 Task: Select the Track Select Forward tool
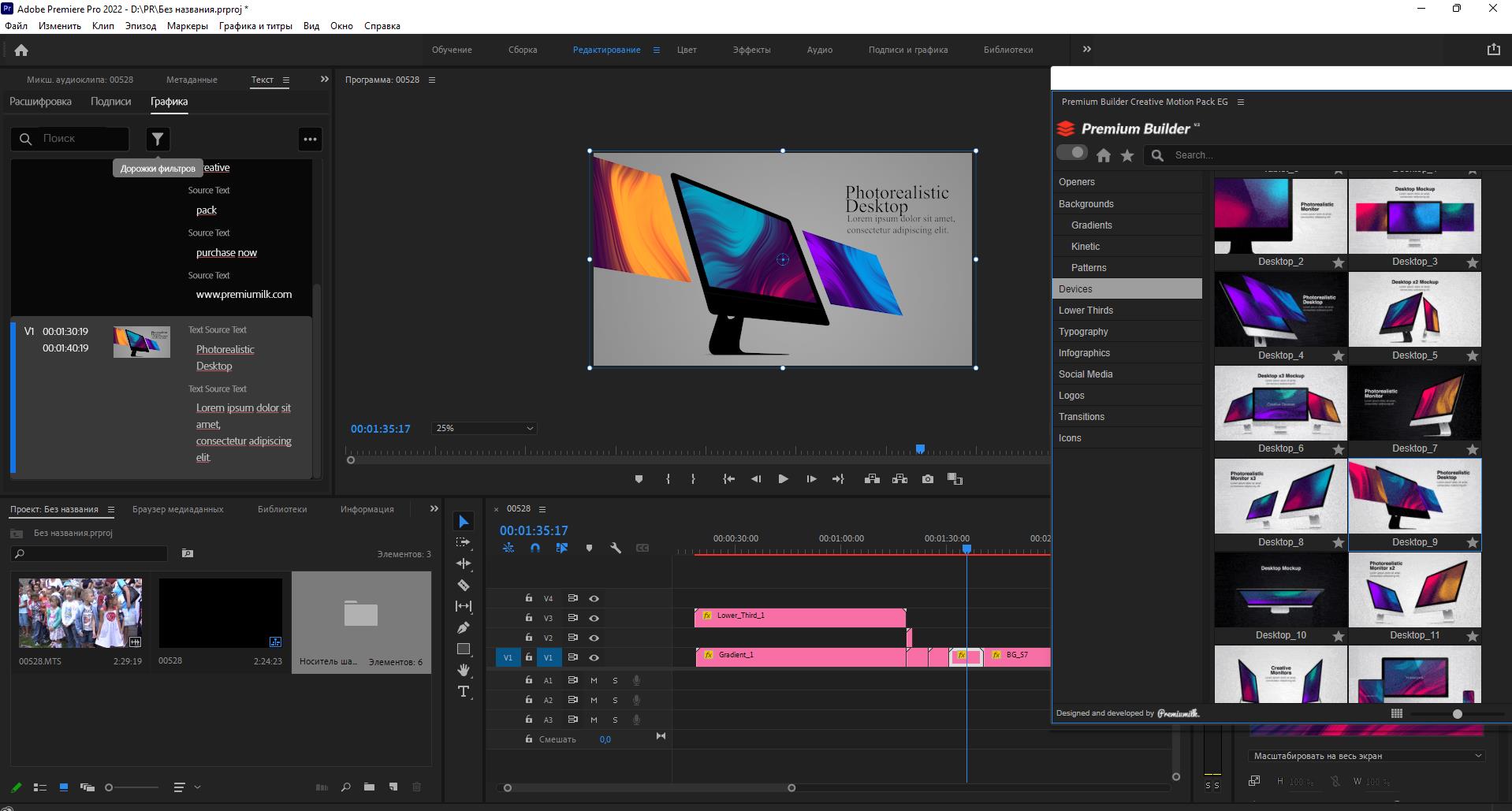click(x=464, y=542)
